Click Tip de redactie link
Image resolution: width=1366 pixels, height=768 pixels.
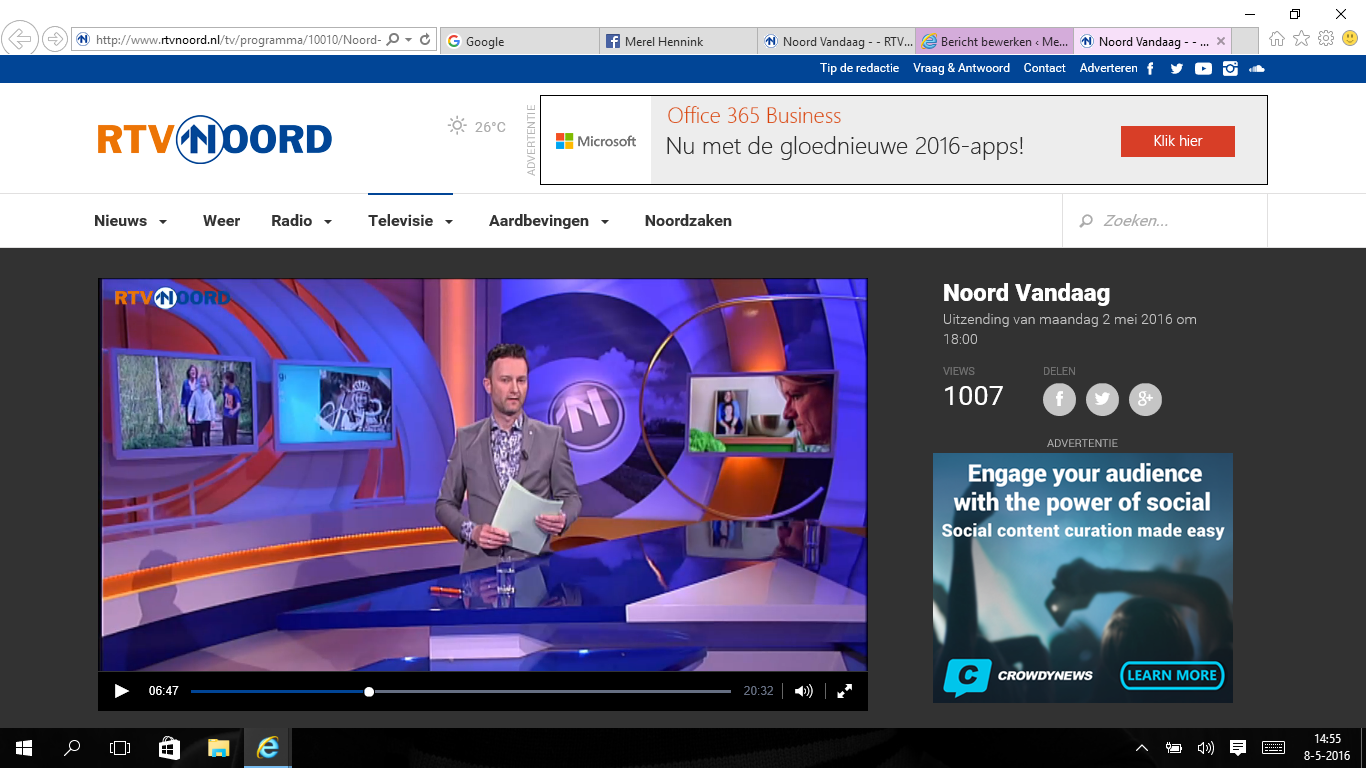[859, 68]
